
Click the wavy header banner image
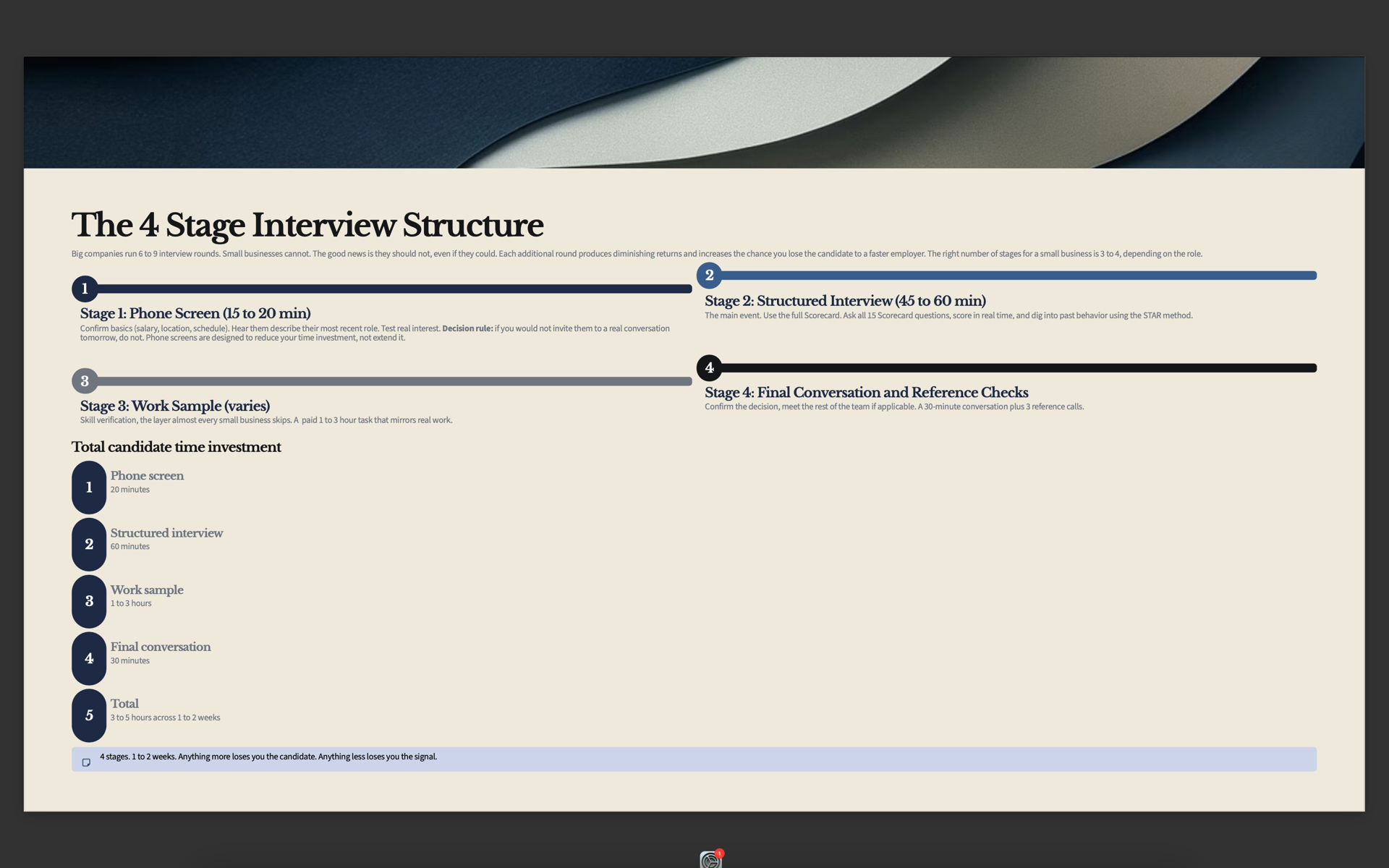694,113
